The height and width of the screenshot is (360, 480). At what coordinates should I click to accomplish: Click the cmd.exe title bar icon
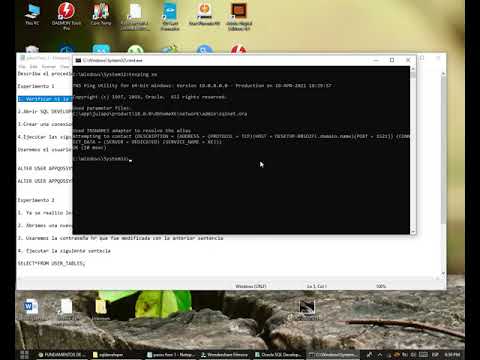coord(78,60)
